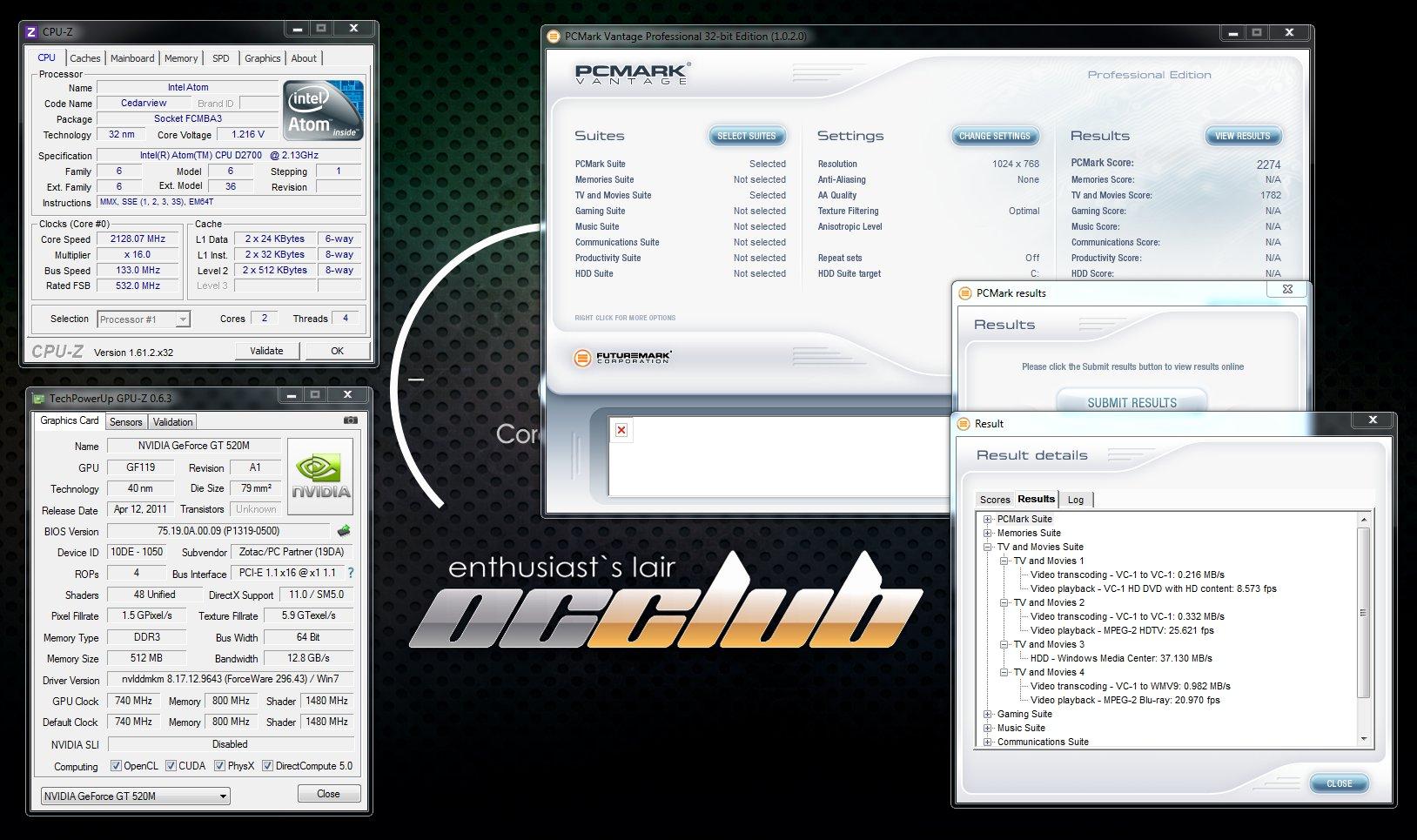Open the About tab in CPU-Z

[x=304, y=58]
